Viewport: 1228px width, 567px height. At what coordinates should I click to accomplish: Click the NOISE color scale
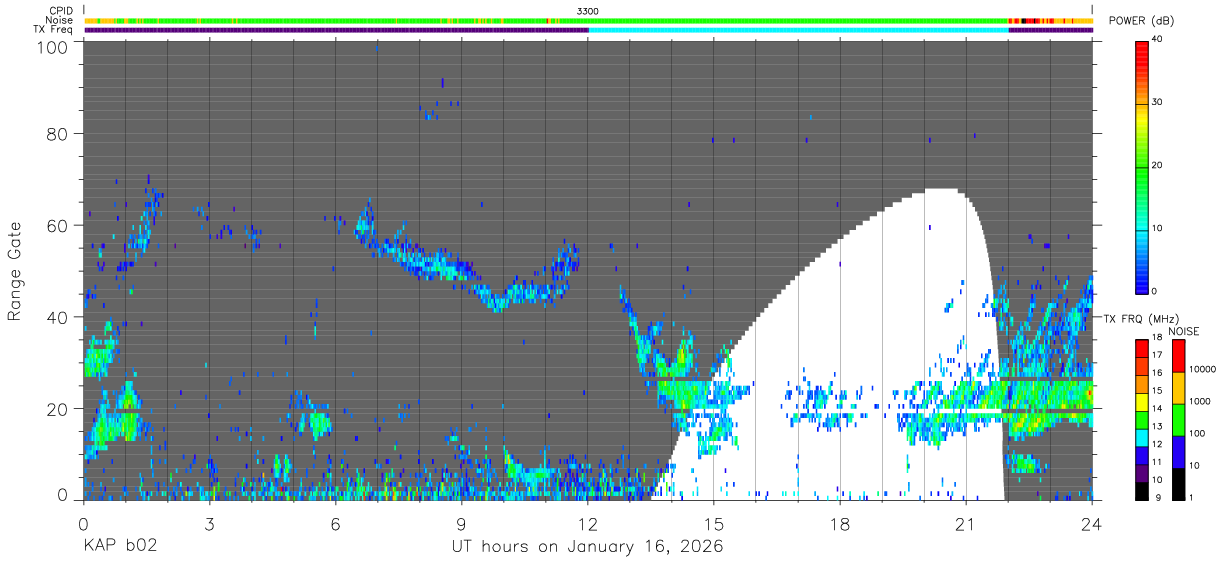(x=1178, y=419)
